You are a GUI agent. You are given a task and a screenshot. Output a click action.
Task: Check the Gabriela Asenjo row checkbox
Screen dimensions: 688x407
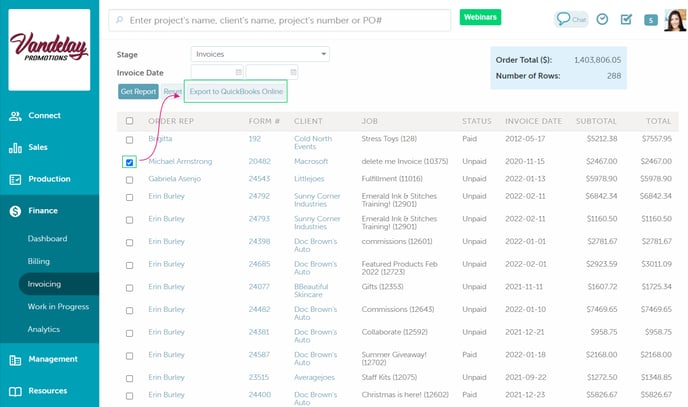pos(129,180)
